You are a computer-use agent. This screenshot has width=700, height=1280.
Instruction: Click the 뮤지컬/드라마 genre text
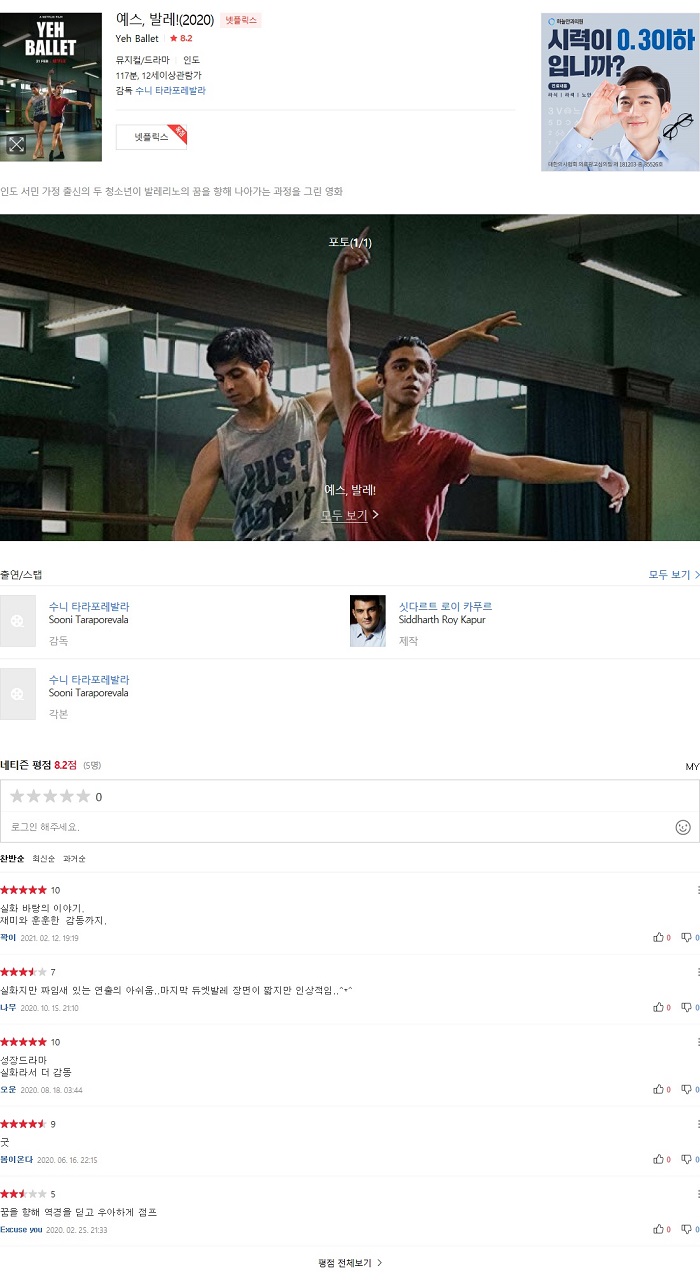(143, 60)
